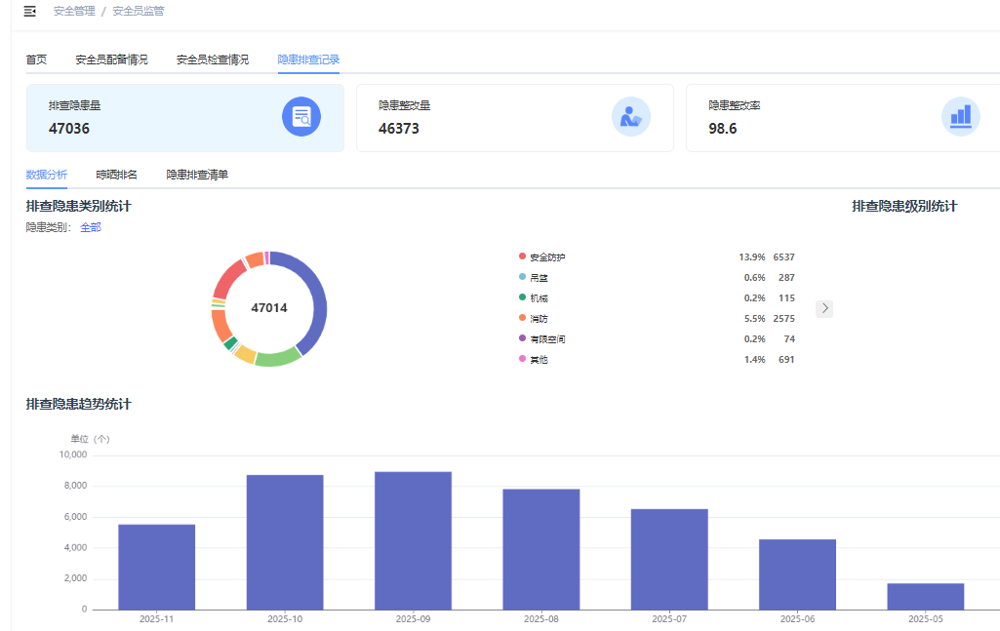Viewport: 1000px width, 631px height.
Task: Click the 2025-07 bar in trend chart
Action: 669,559
